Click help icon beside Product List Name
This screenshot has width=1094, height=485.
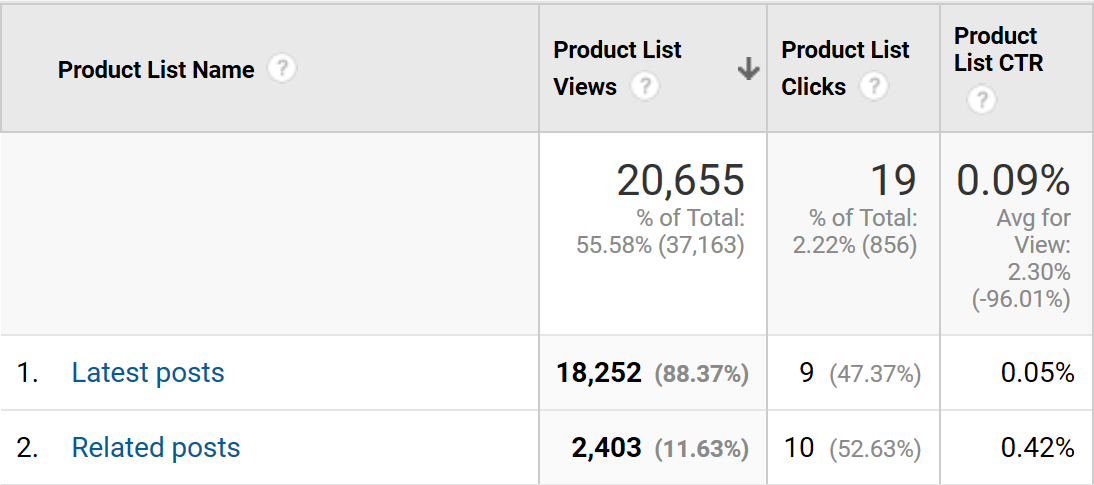[283, 69]
